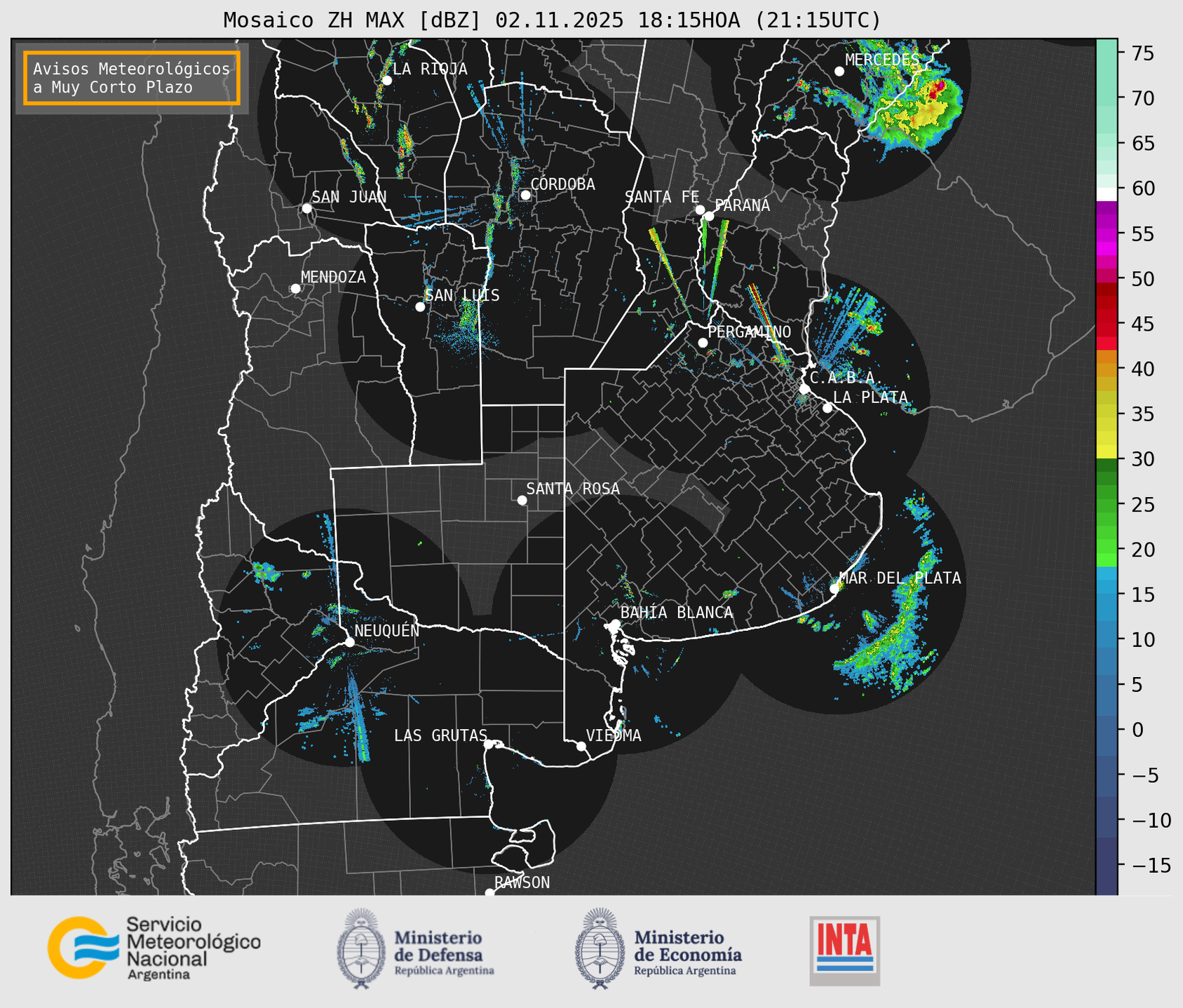Click the green 25 dBZ band on the scale
The image size is (1183, 1008).
tap(1107, 505)
